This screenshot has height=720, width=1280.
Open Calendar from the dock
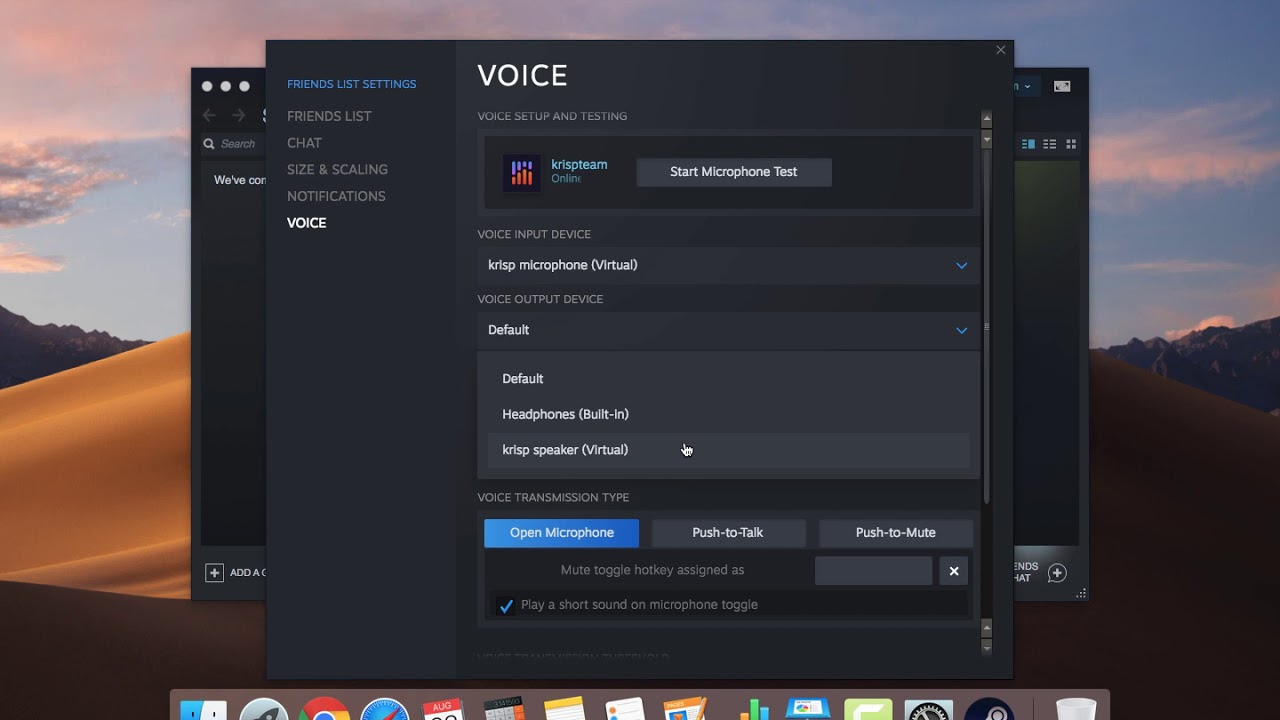444,710
